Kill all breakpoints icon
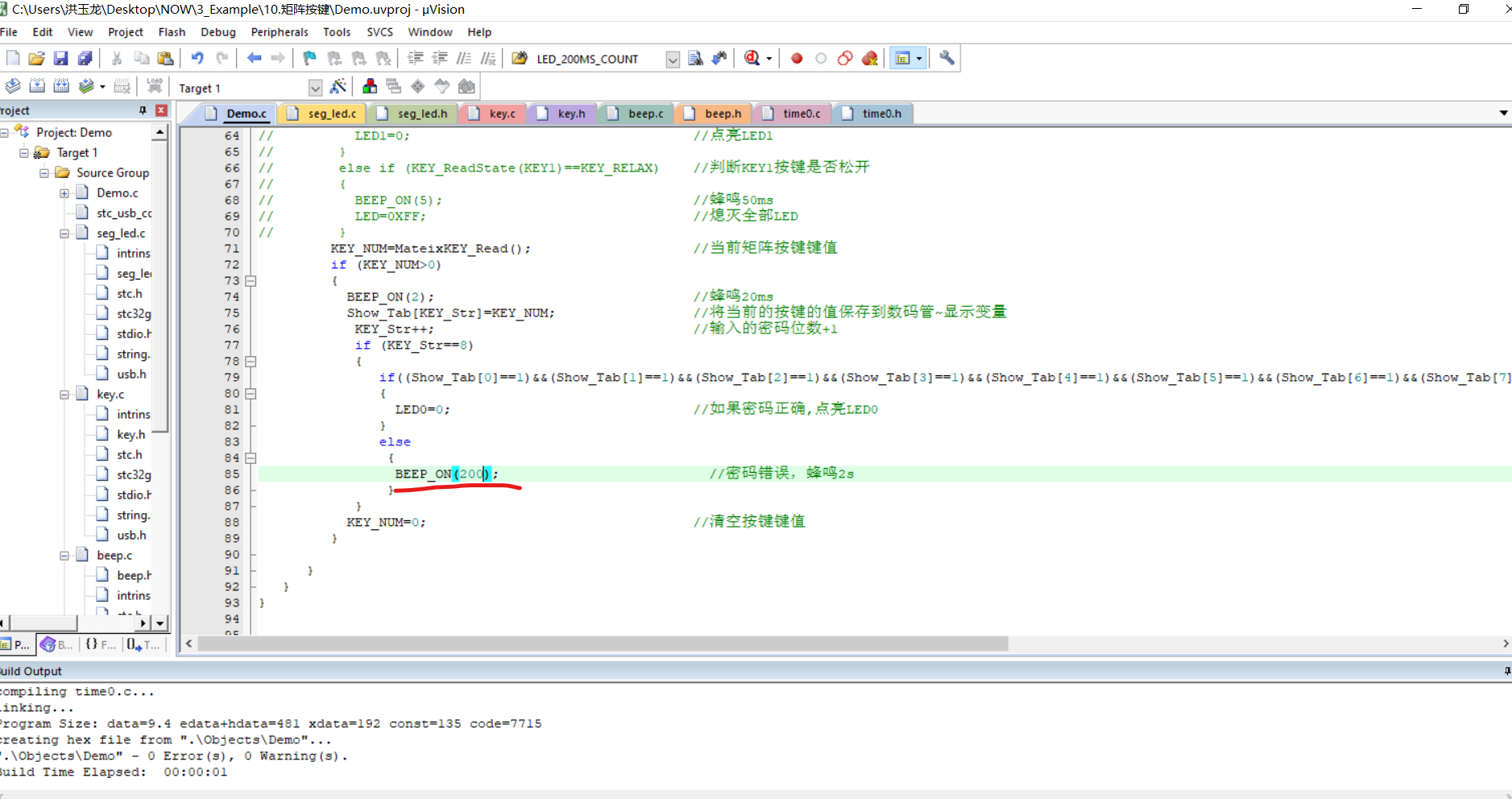The width and height of the screenshot is (1512, 799). [x=869, y=58]
